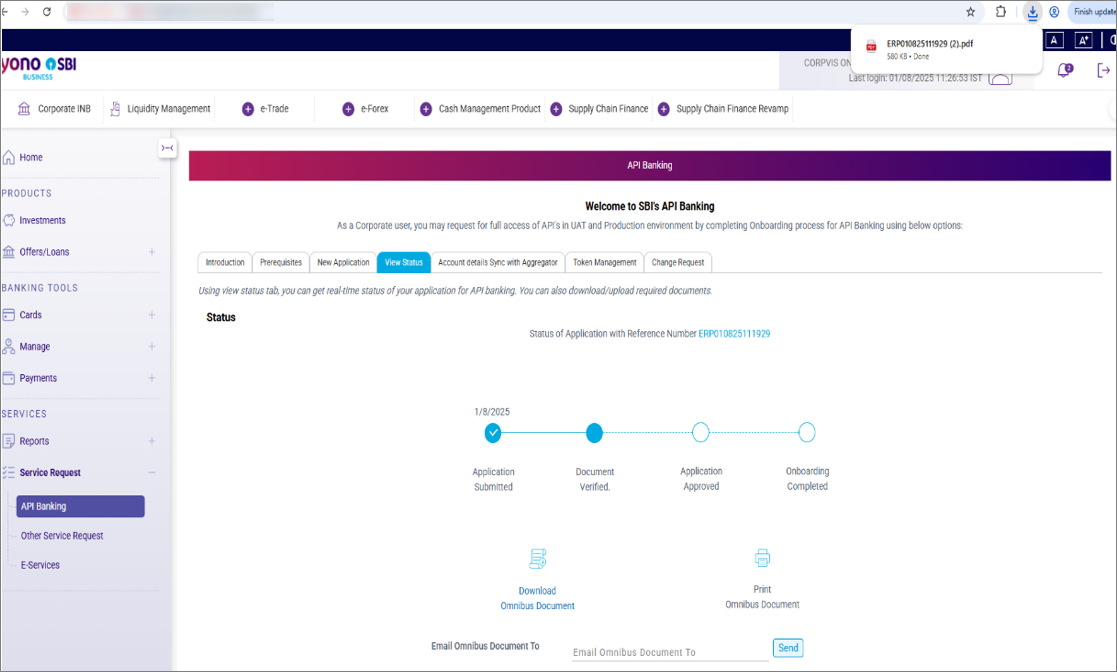The image size is (1117, 672).
Task: Expand Offers/Loans with its plus sign
Action: 152,252
